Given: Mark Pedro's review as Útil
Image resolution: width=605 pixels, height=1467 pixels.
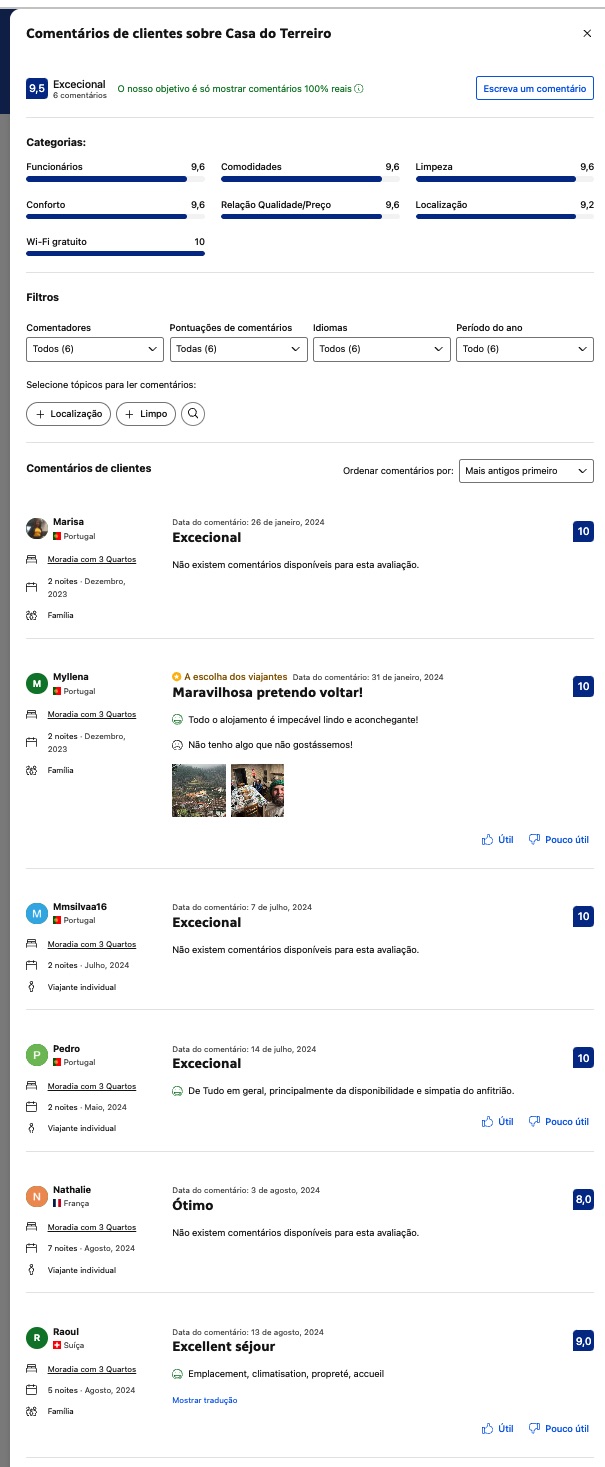Looking at the screenshot, I should pos(498,1122).
